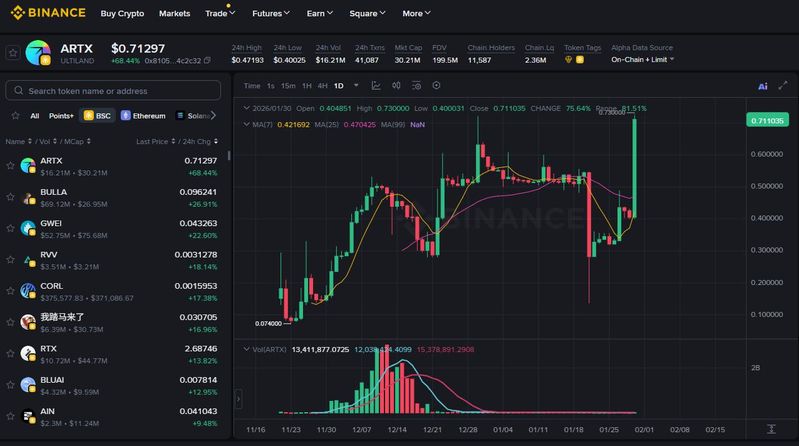Select the Ethereum chain tab
The height and width of the screenshot is (446, 799).
(x=143, y=116)
